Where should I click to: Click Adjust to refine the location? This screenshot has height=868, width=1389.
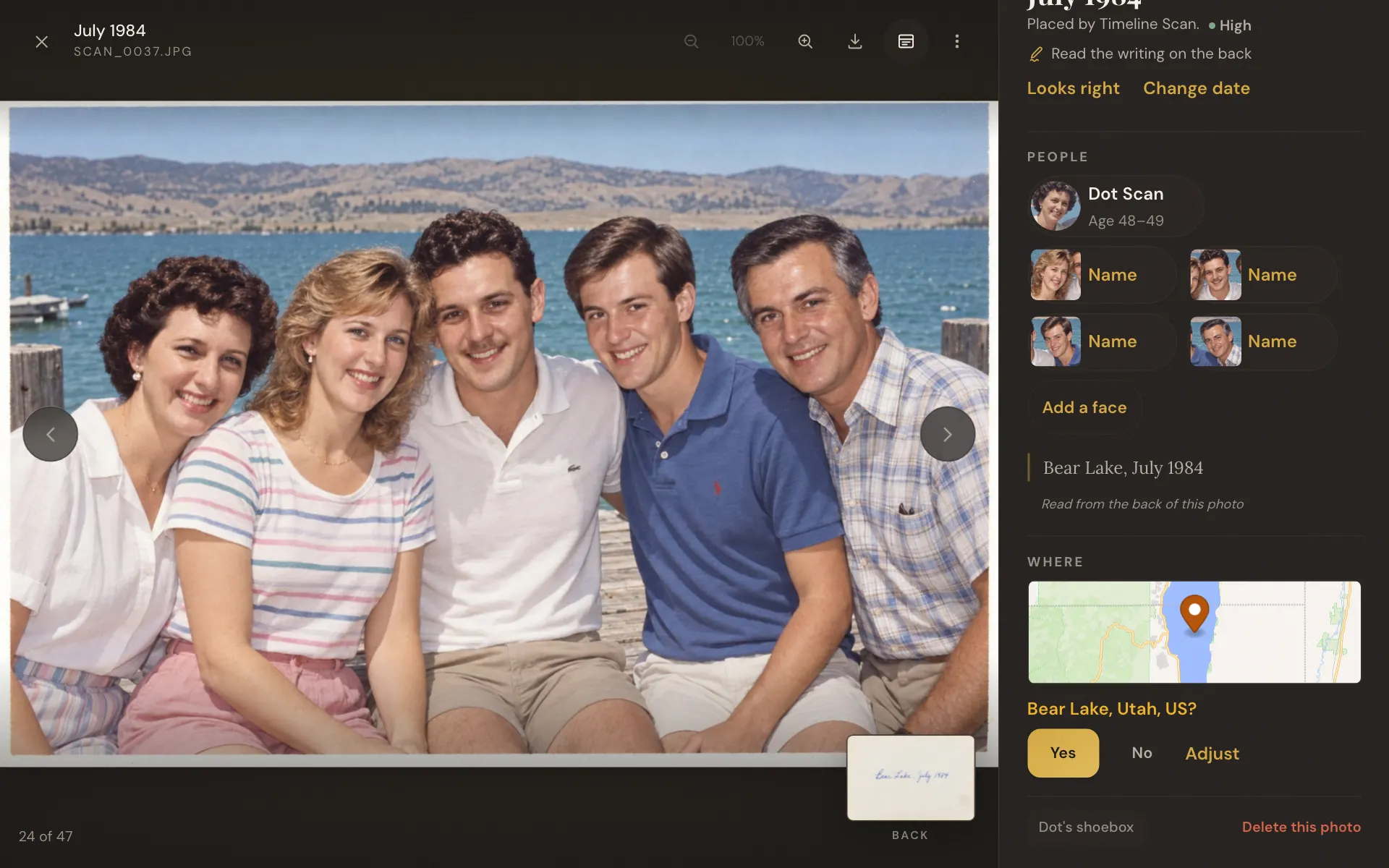(x=1212, y=754)
